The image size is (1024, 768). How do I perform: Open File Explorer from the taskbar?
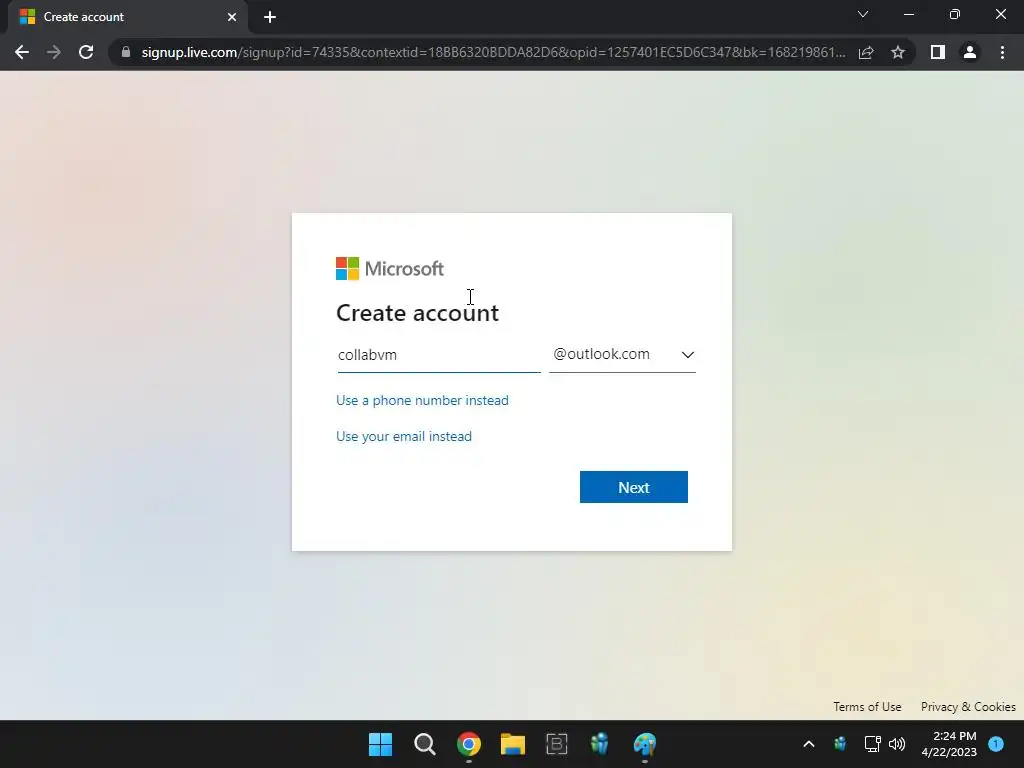tap(513, 744)
